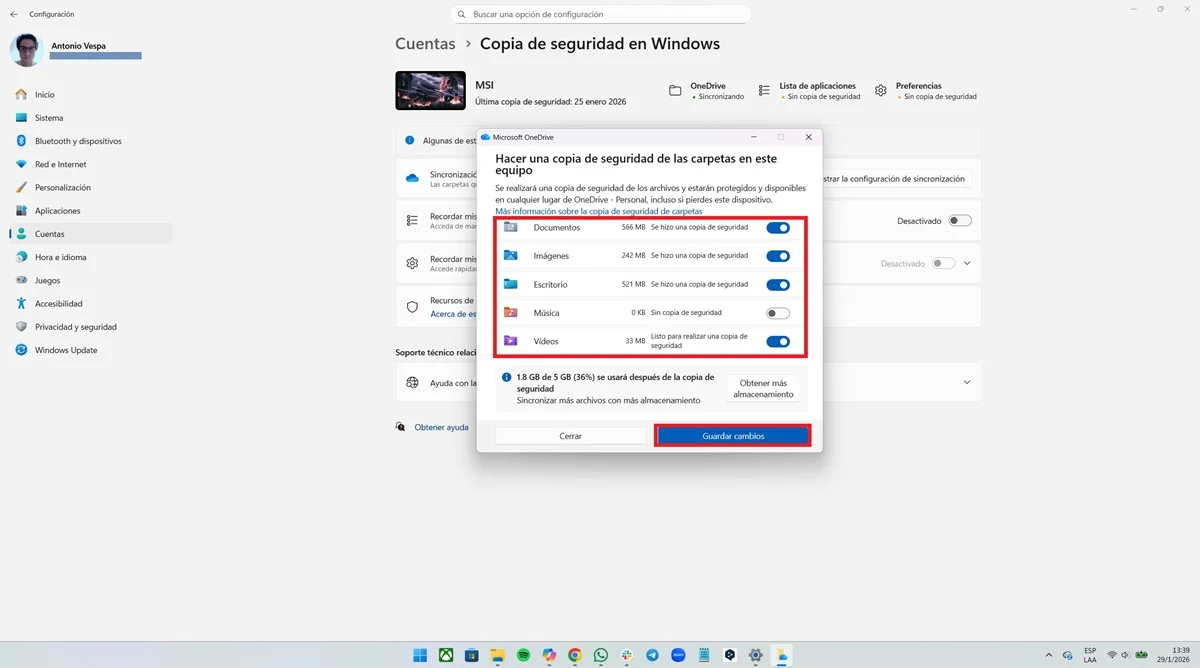Screen dimensions: 1200x668
Task: Open WhatsApp from the taskbar
Action: (601, 655)
